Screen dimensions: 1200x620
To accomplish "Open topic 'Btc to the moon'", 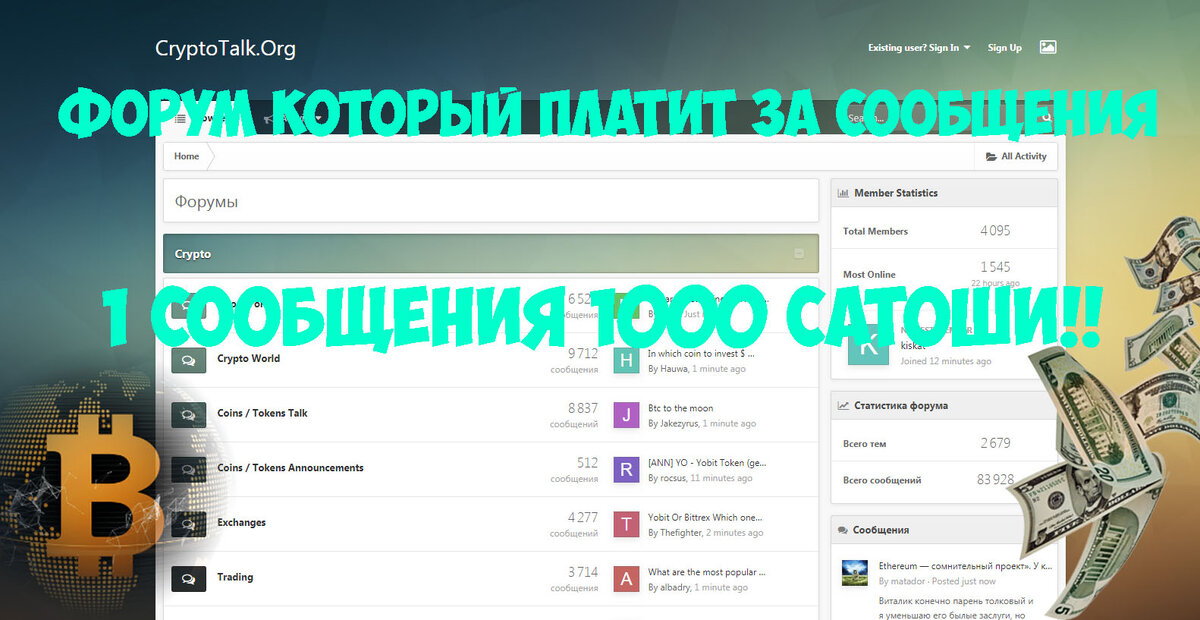I will [681, 408].
